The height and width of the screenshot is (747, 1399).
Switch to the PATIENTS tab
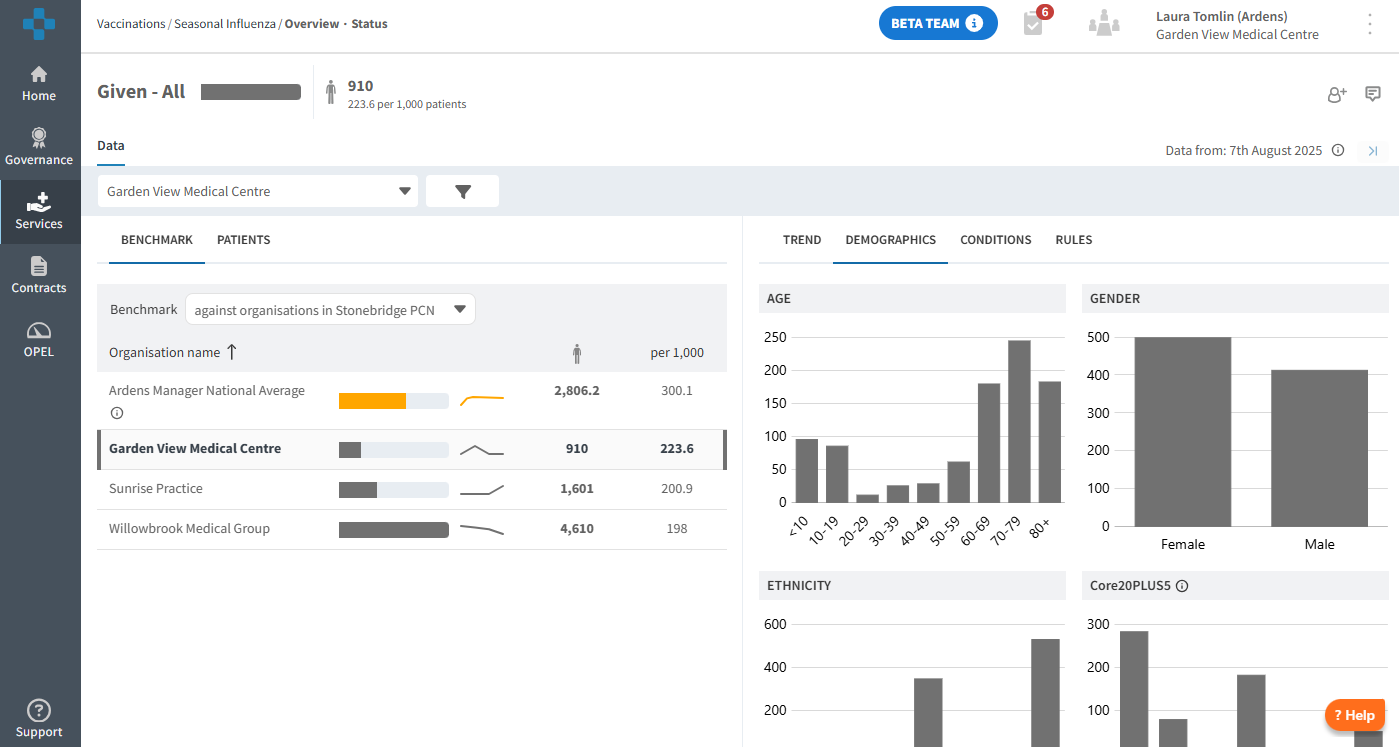244,240
